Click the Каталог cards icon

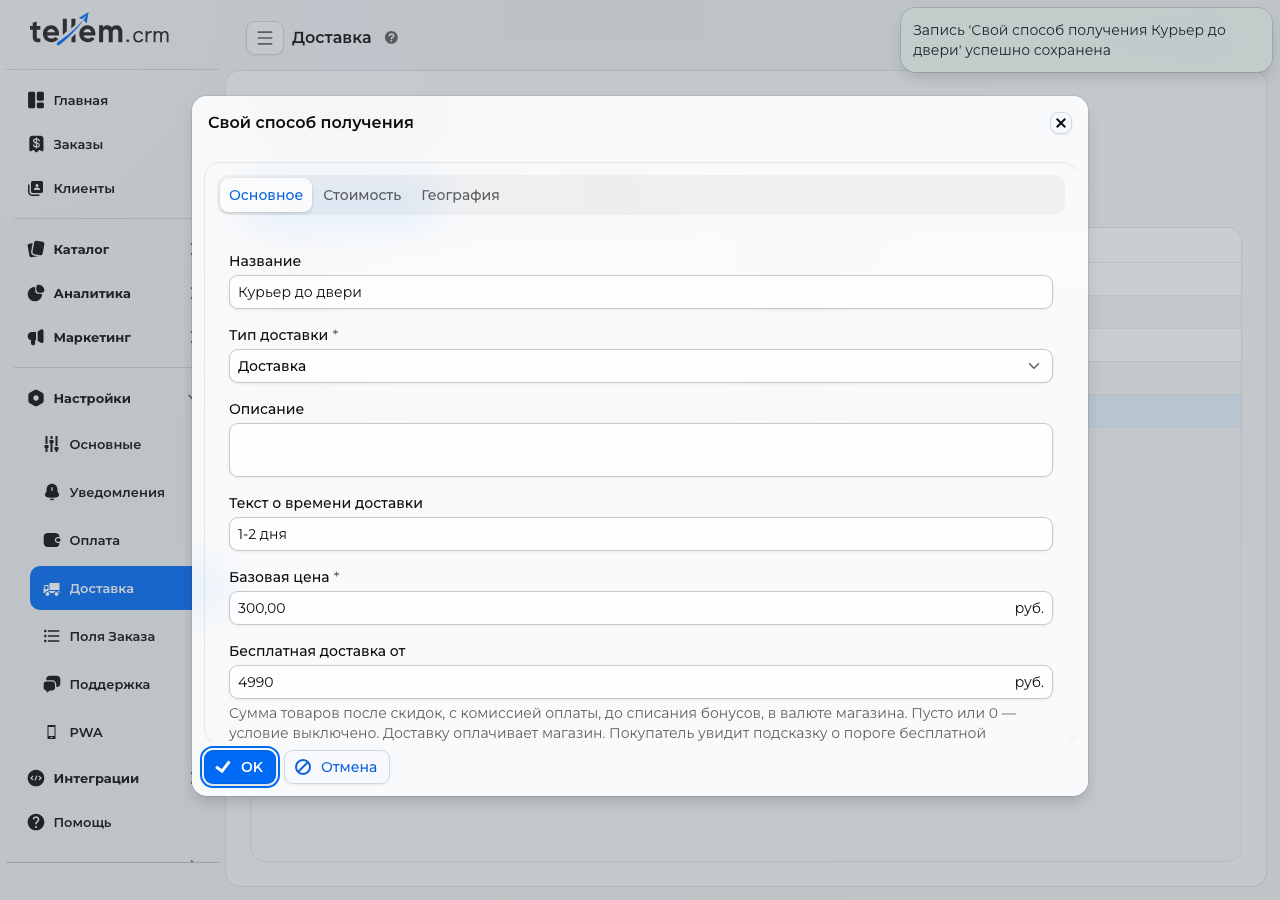tap(36, 249)
